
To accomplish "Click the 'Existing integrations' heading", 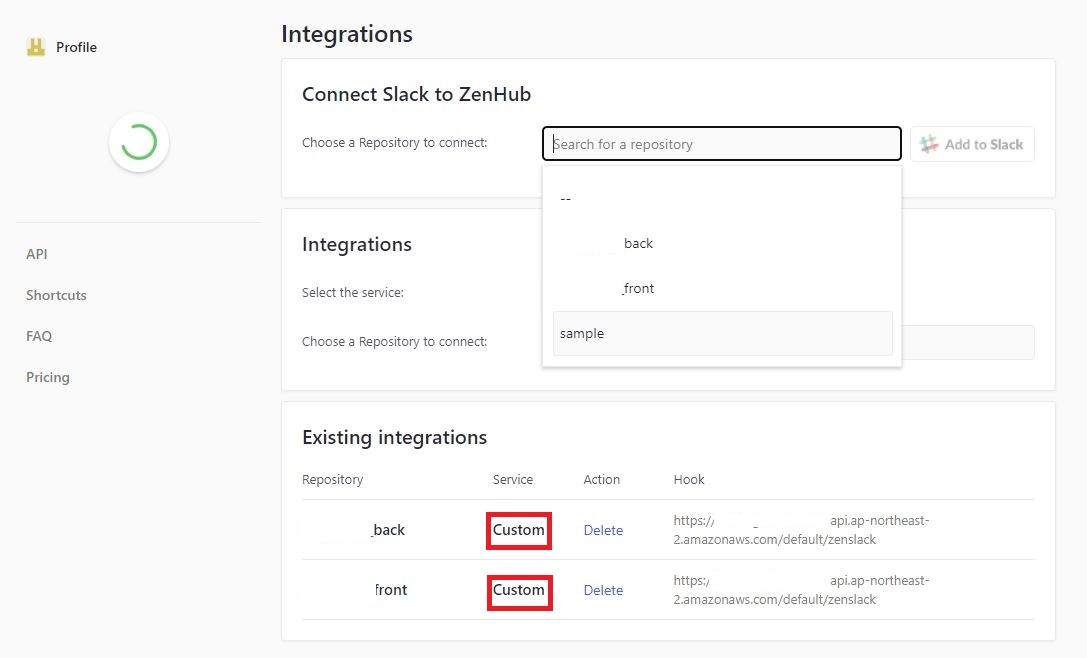I will 394,438.
